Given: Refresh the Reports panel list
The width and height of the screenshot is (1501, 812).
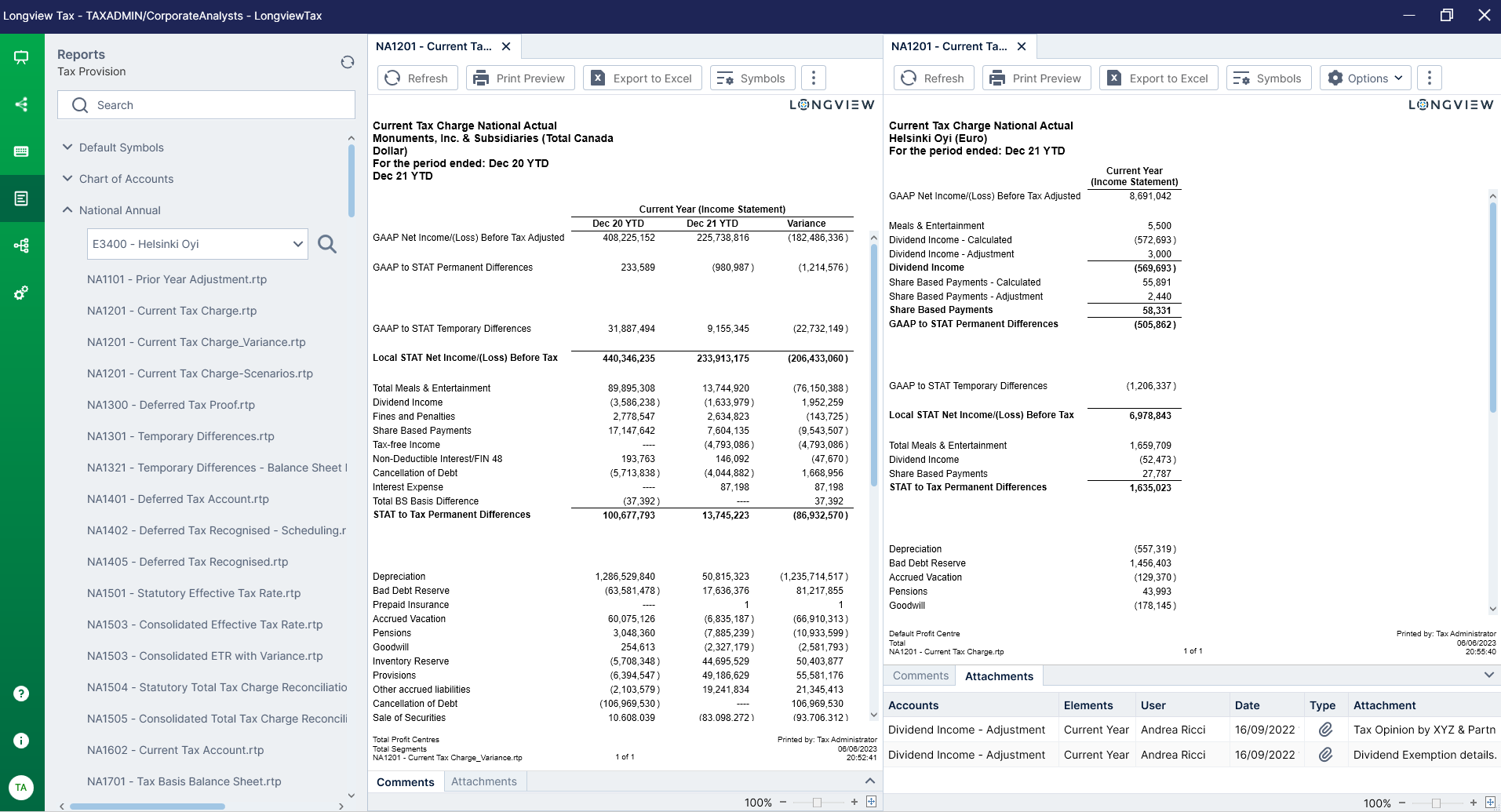Looking at the screenshot, I should (348, 62).
